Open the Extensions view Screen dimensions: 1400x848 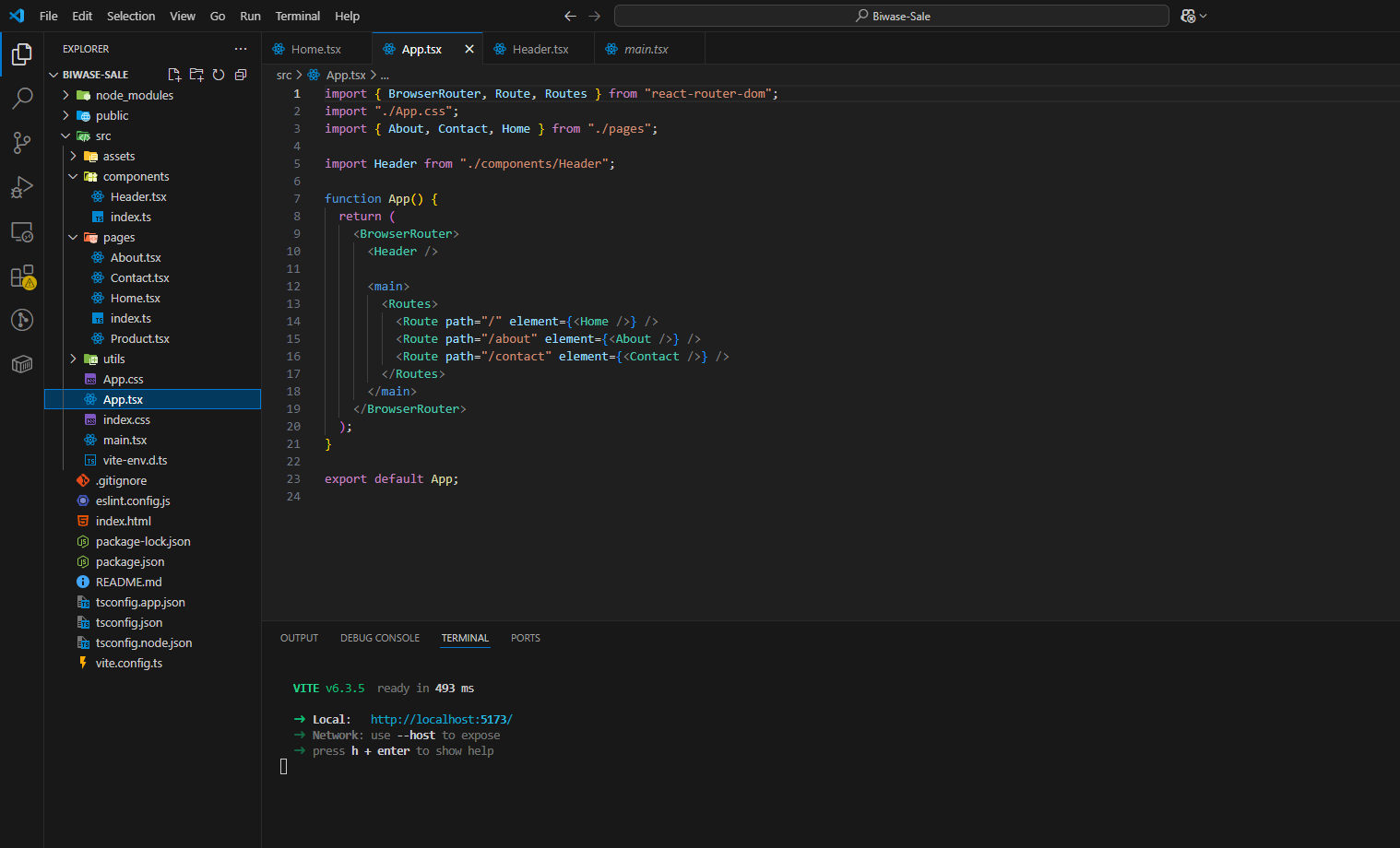(x=22, y=277)
